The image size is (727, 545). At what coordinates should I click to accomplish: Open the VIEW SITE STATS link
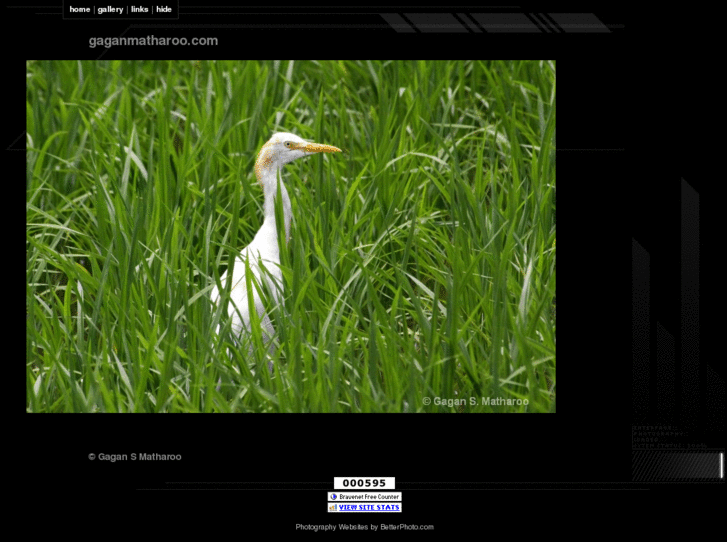(369, 507)
